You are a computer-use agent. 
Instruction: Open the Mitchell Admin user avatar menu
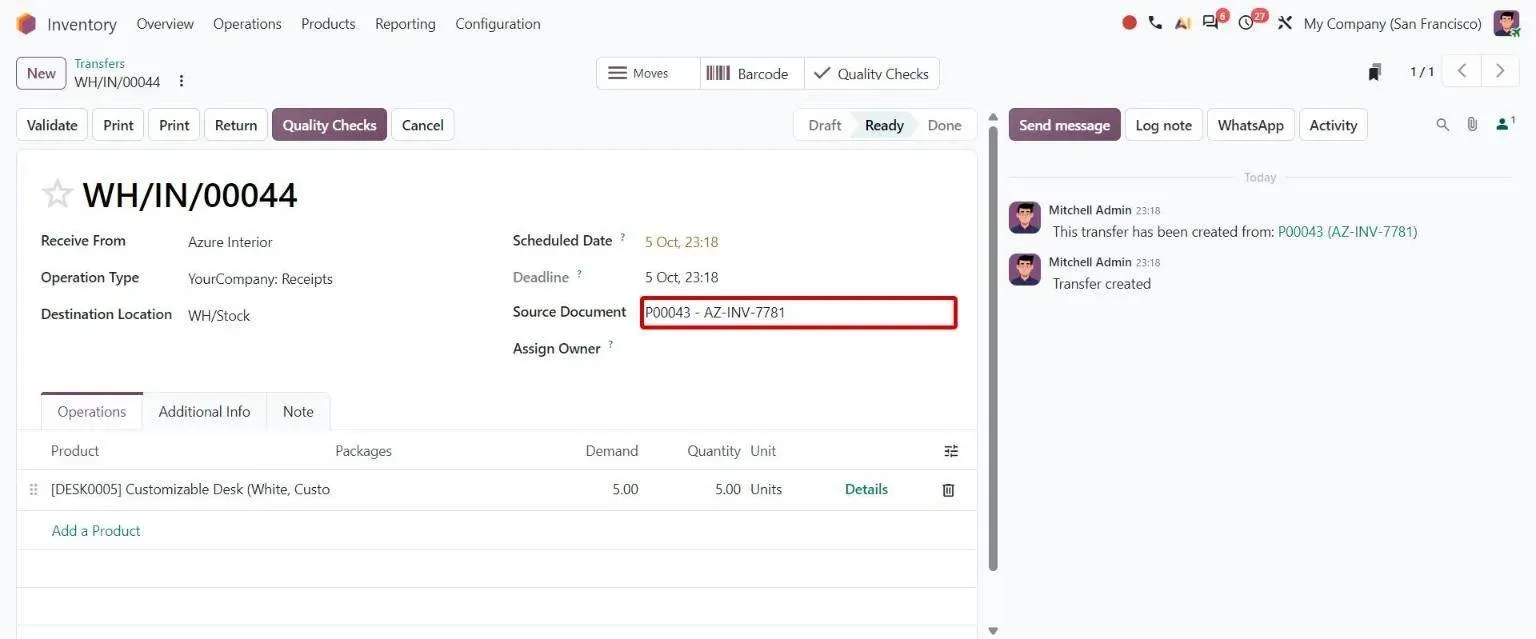click(x=1506, y=23)
